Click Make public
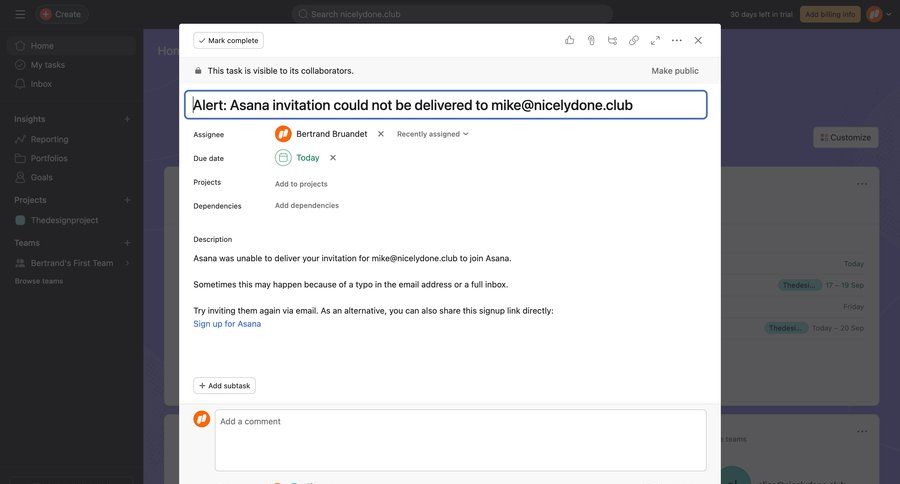The image size is (900, 484). (675, 71)
